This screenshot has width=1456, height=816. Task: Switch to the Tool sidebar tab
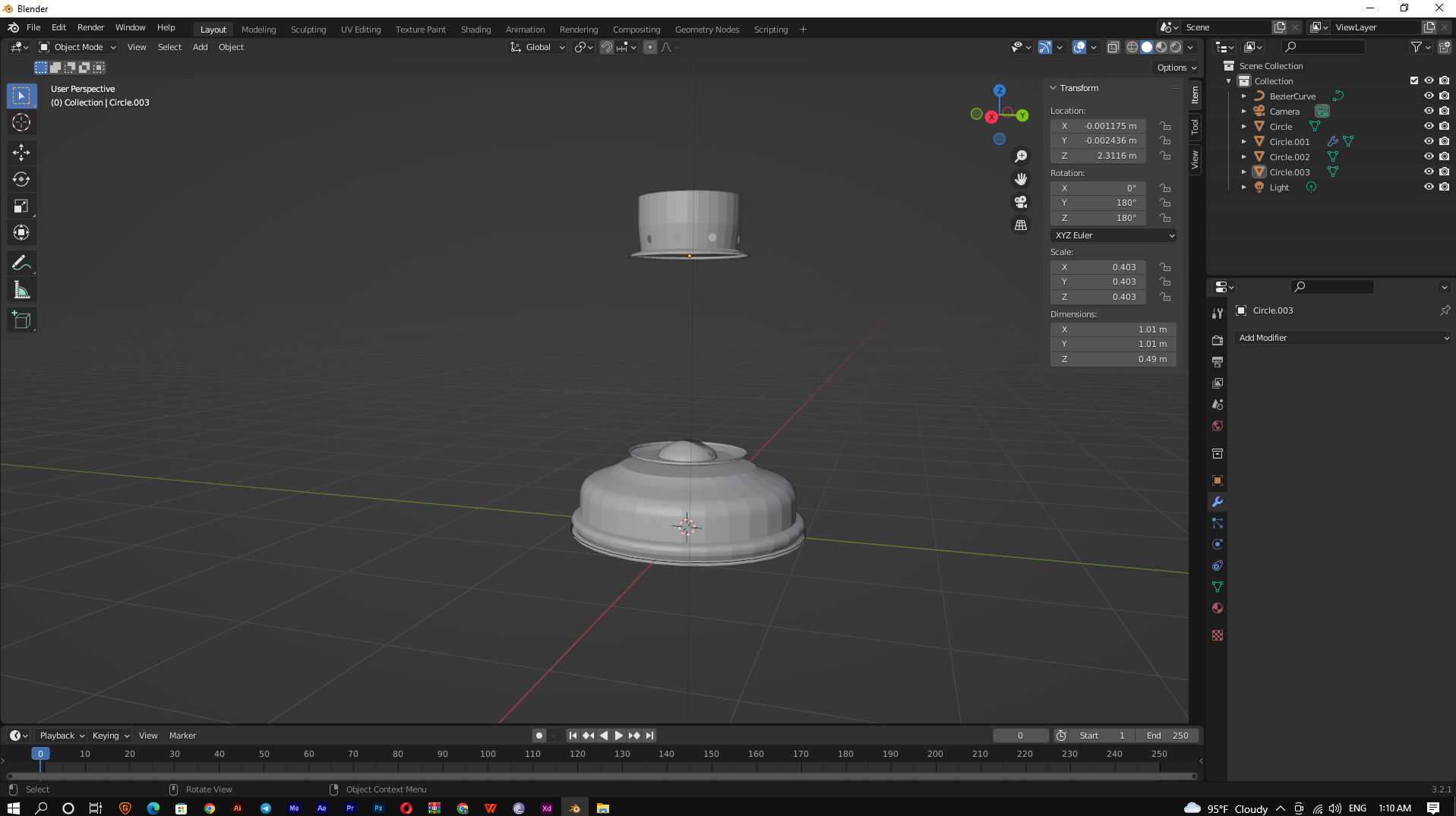coord(1195,127)
